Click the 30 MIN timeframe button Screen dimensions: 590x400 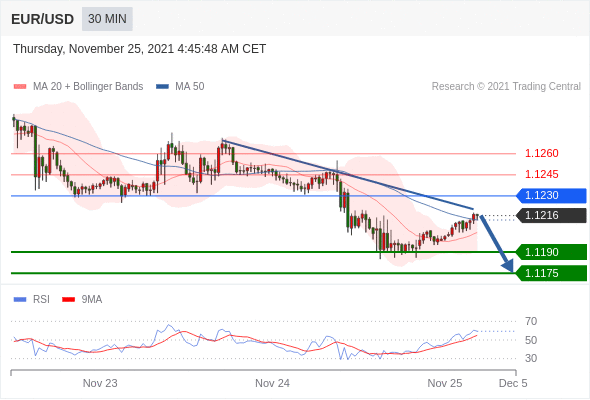pos(107,19)
